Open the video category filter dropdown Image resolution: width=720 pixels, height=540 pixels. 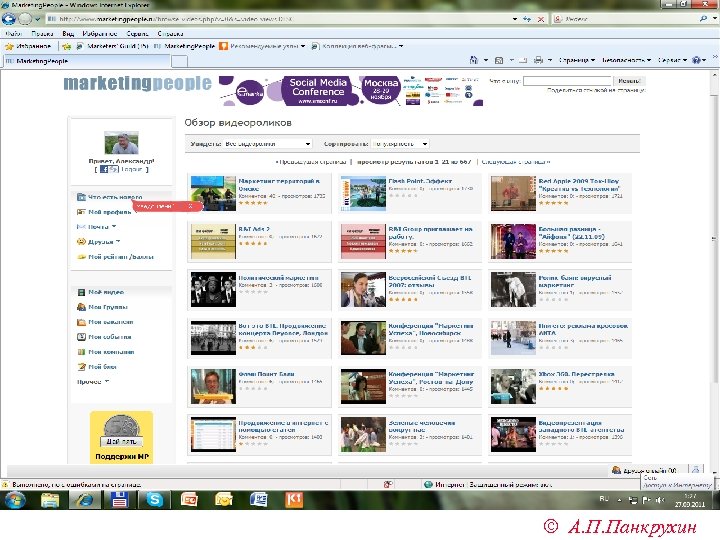pos(268,144)
